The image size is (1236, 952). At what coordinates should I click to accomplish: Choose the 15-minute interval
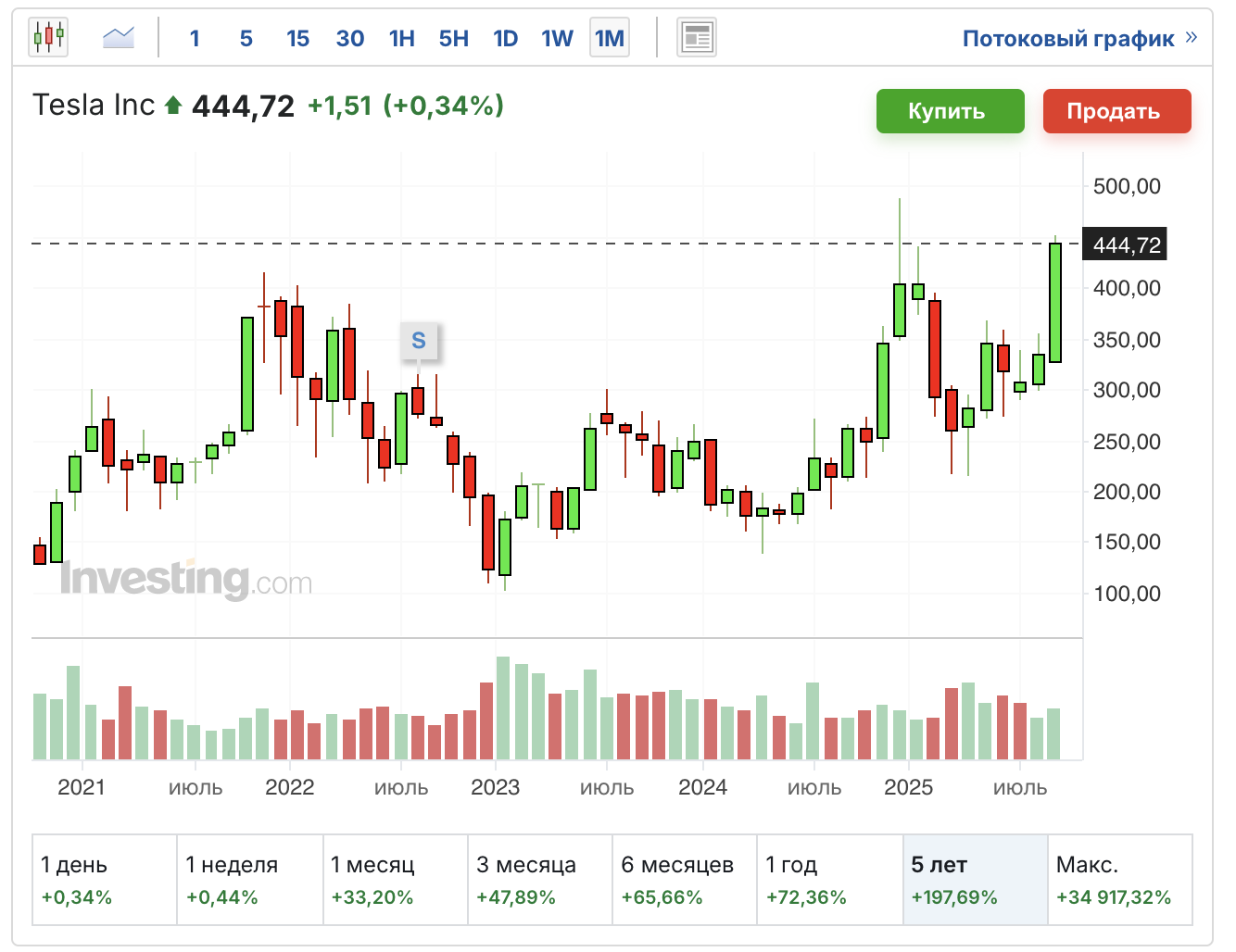297,39
